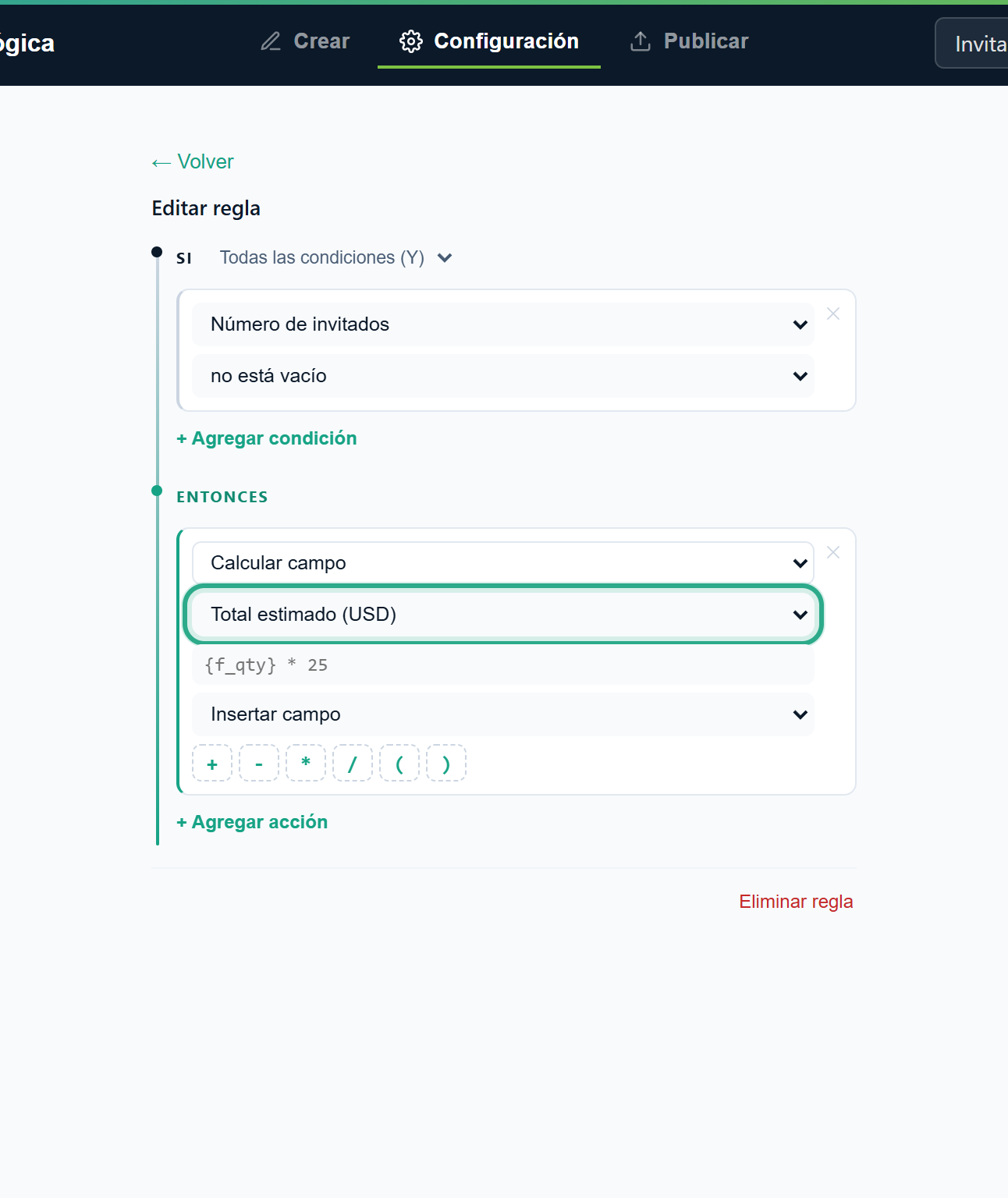The width and height of the screenshot is (1008, 1198).
Task: Open the no está vacío operator dropdown
Action: [x=503, y=376]
